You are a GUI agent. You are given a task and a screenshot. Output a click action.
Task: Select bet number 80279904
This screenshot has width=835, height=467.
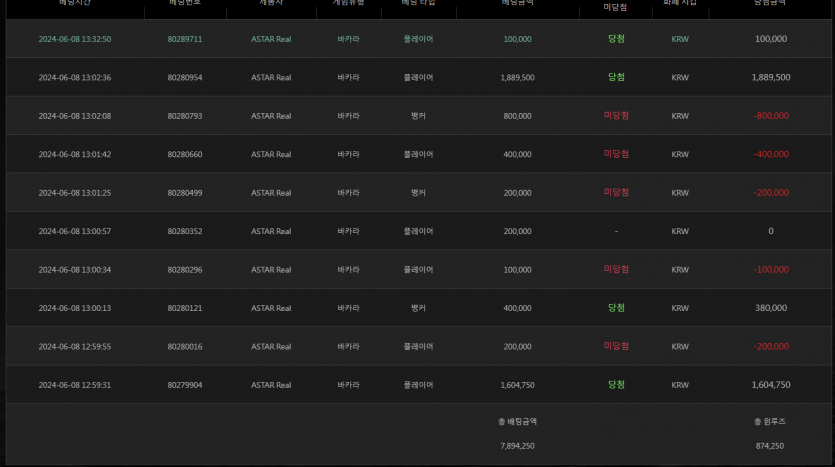coord(185,385)
